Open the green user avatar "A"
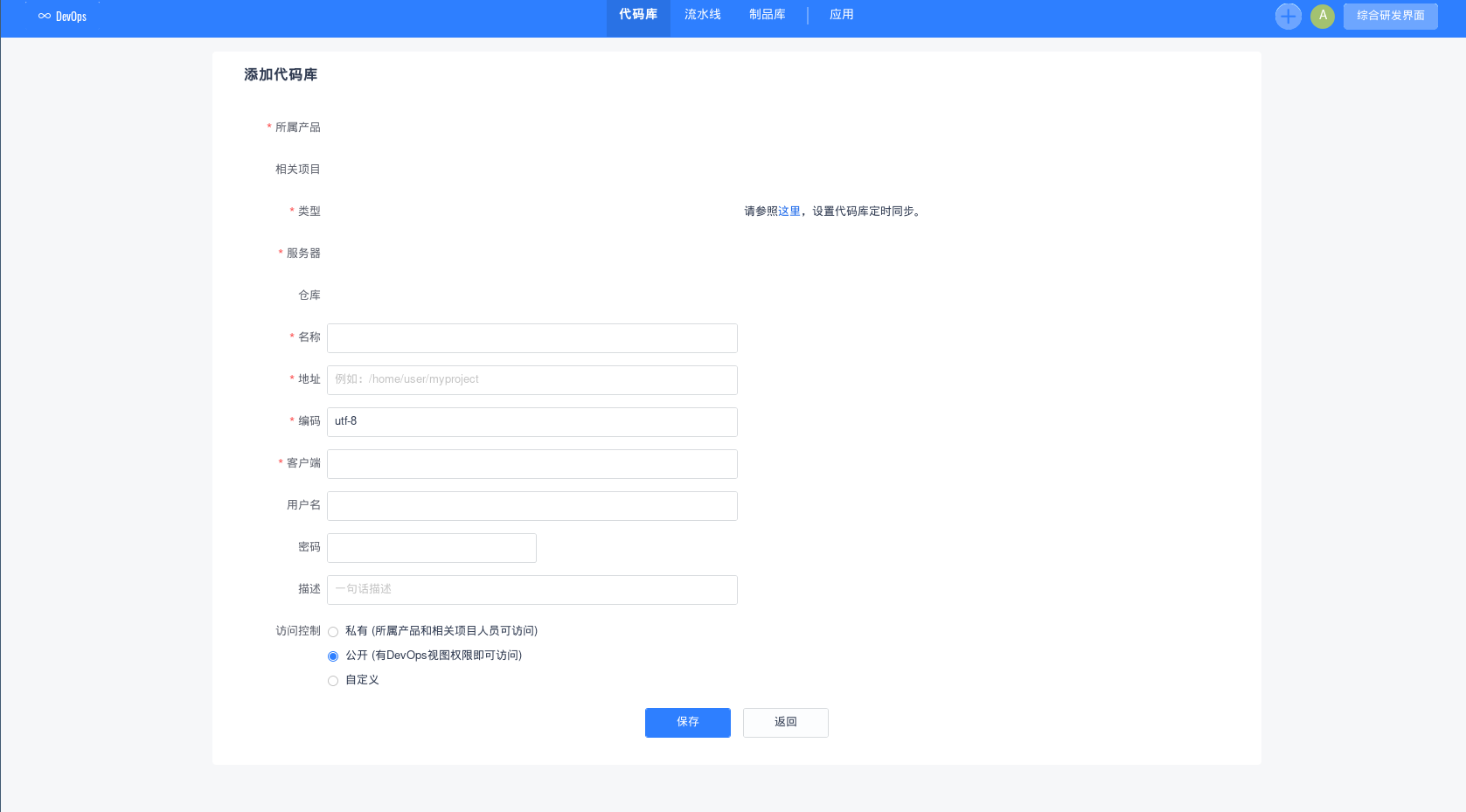1466x812 pixels. pos(1323,16)
